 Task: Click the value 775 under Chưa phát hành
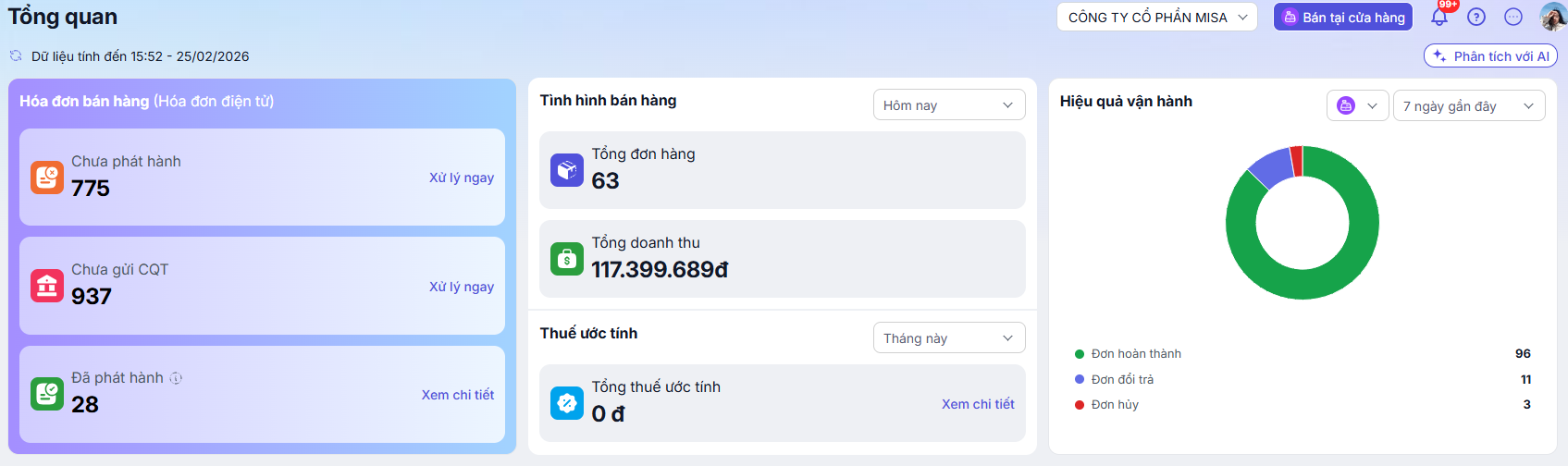click(91, 188)
